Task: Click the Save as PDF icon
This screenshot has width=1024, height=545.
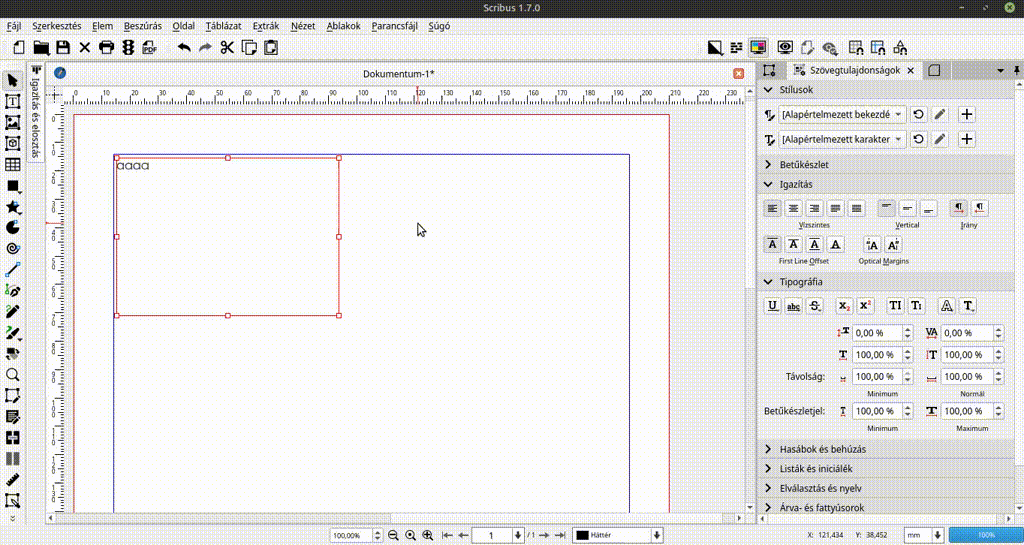Action: (x=150, y=47)
